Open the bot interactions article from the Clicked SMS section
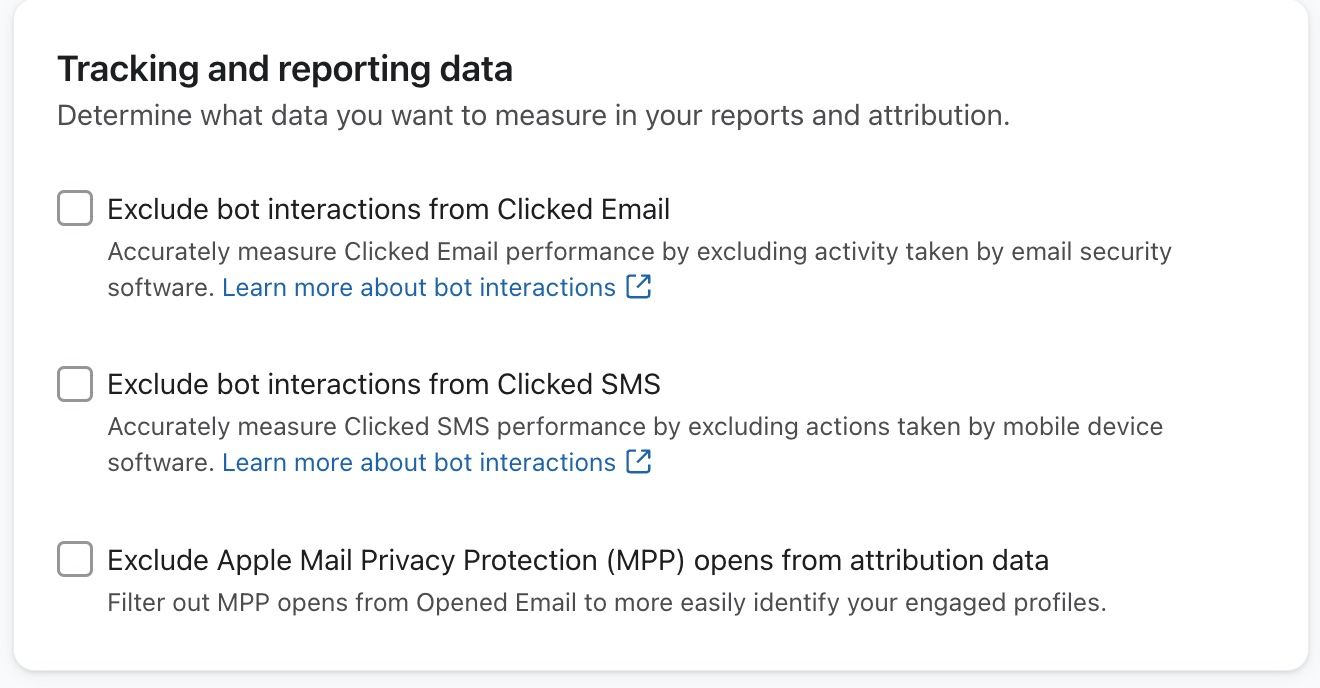 (420, 462)
